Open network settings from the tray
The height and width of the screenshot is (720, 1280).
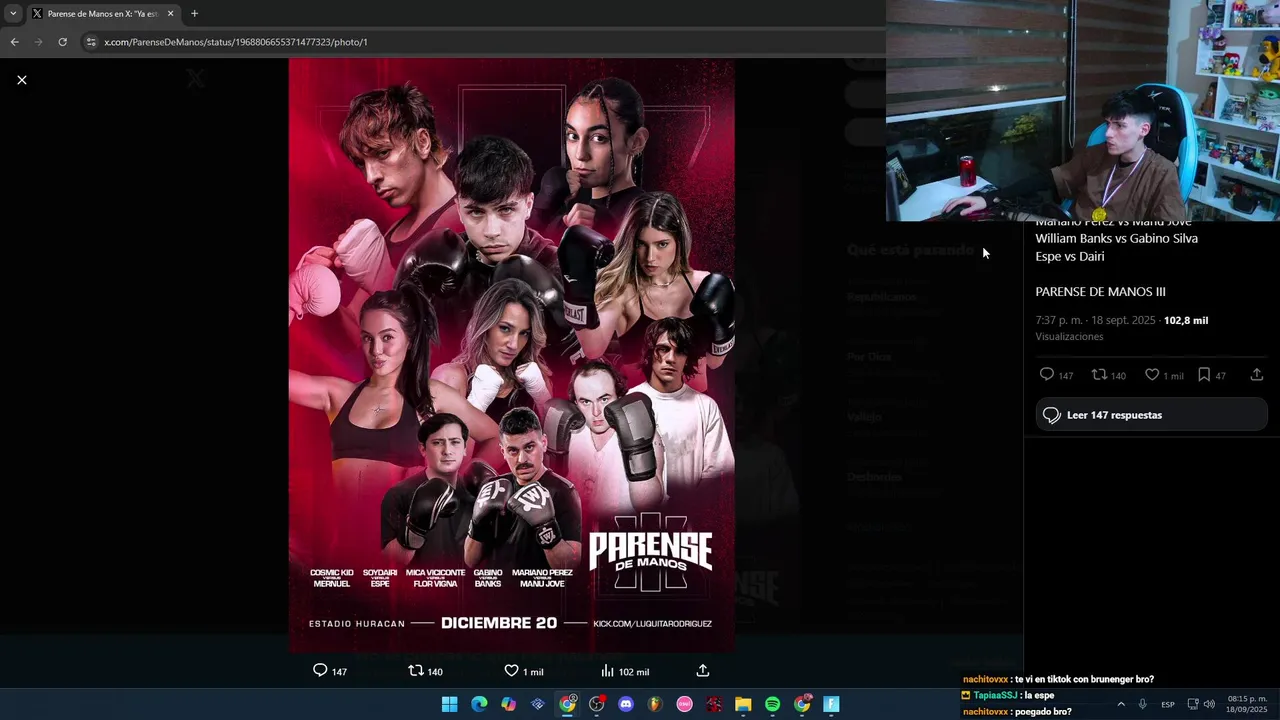click(x=1193, y=704)
